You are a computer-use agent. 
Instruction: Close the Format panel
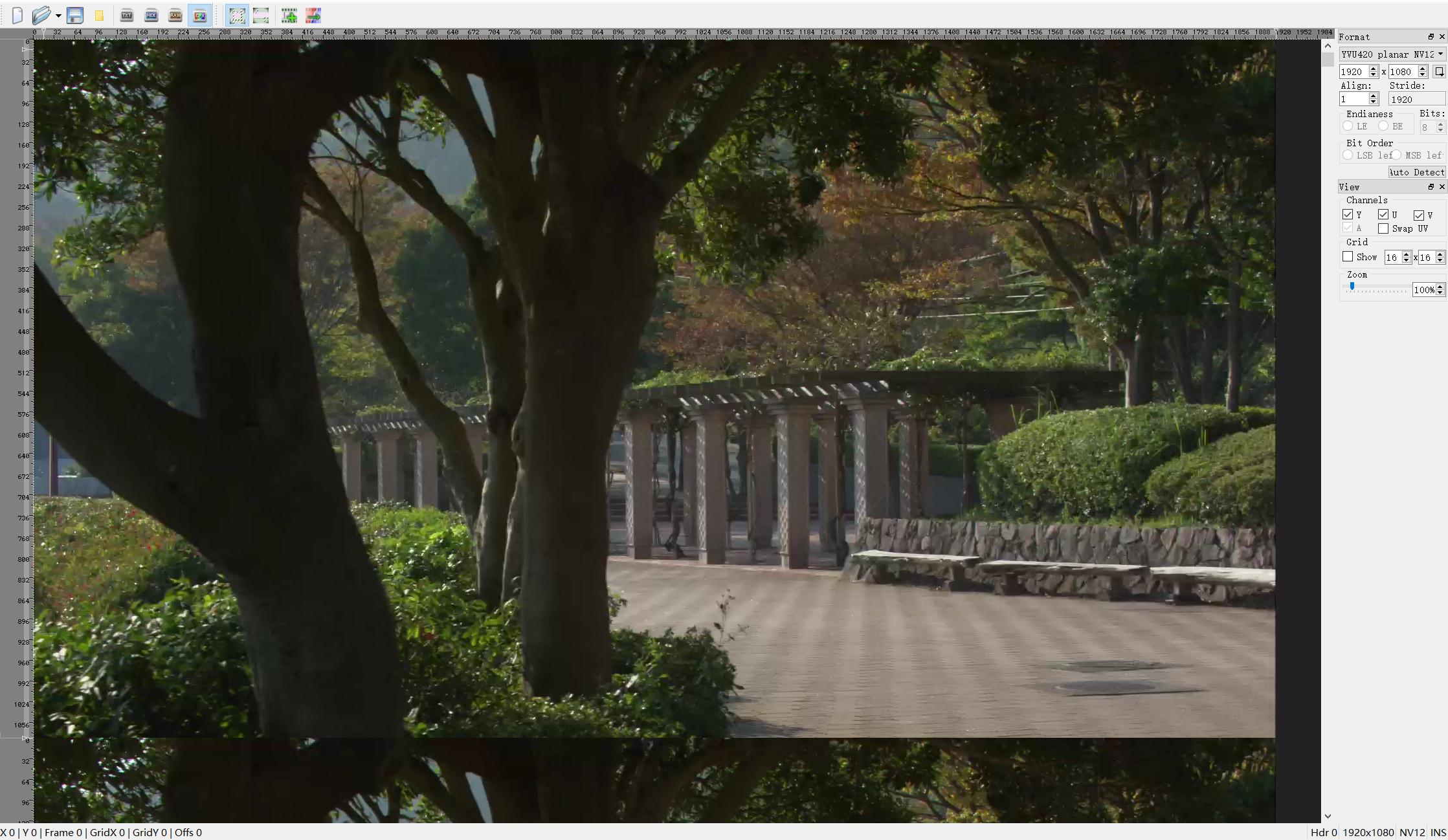[1442, 37]
